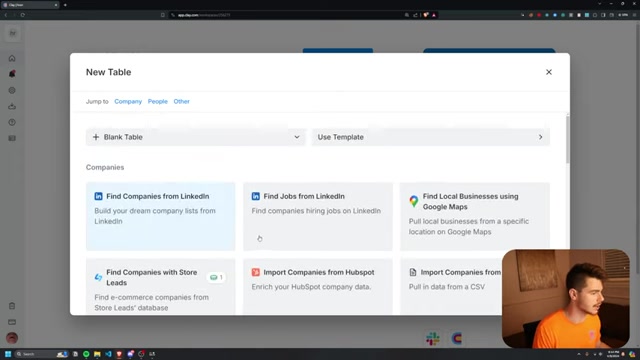Open VS Code from the taskbar
The height and width of the screenshot is (360, 640).
pyautogui.click(x=108, y=354)
